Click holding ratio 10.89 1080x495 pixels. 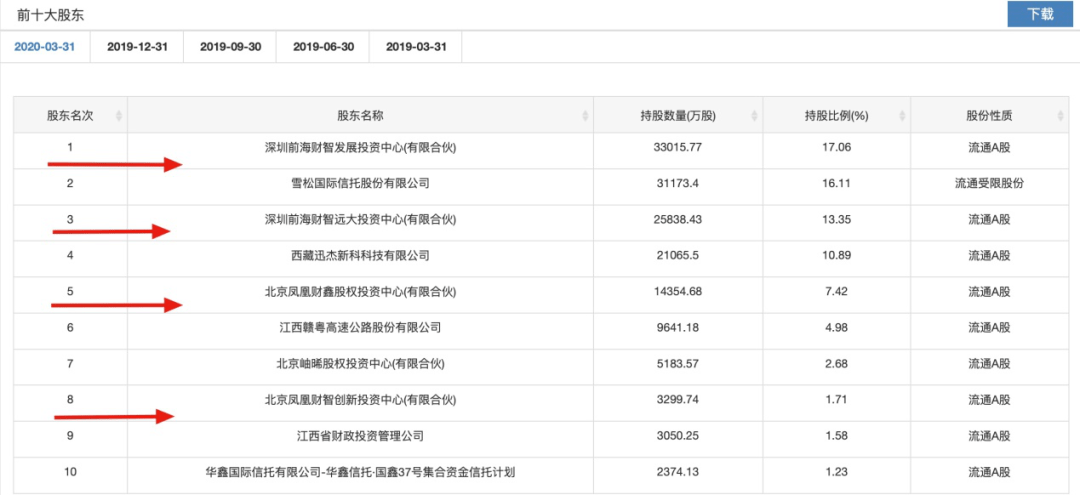point(836,255)
